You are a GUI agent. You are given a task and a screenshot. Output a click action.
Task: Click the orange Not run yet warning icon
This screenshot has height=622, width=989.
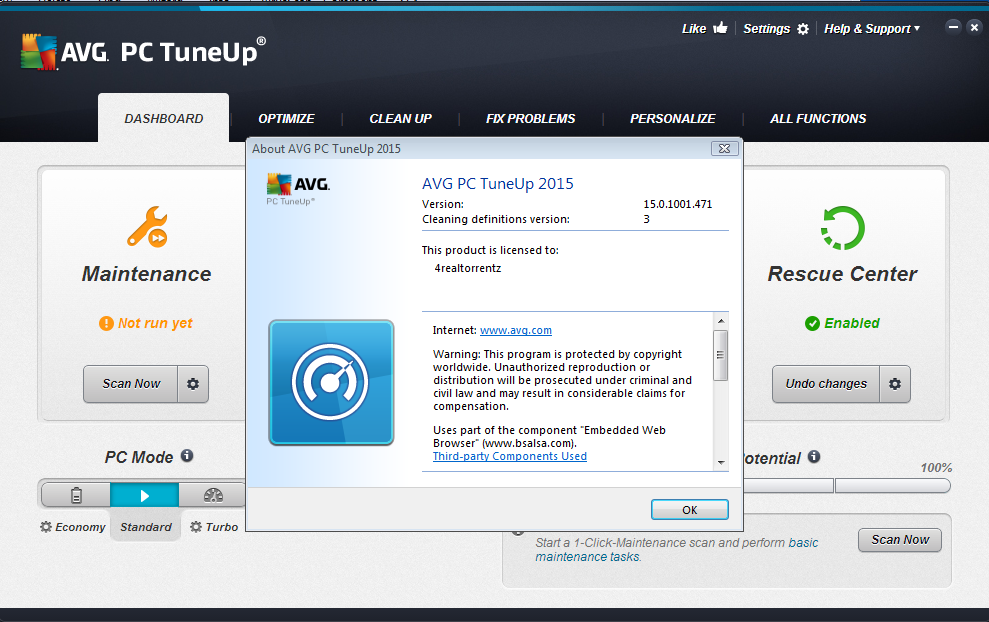click(106, 324)
